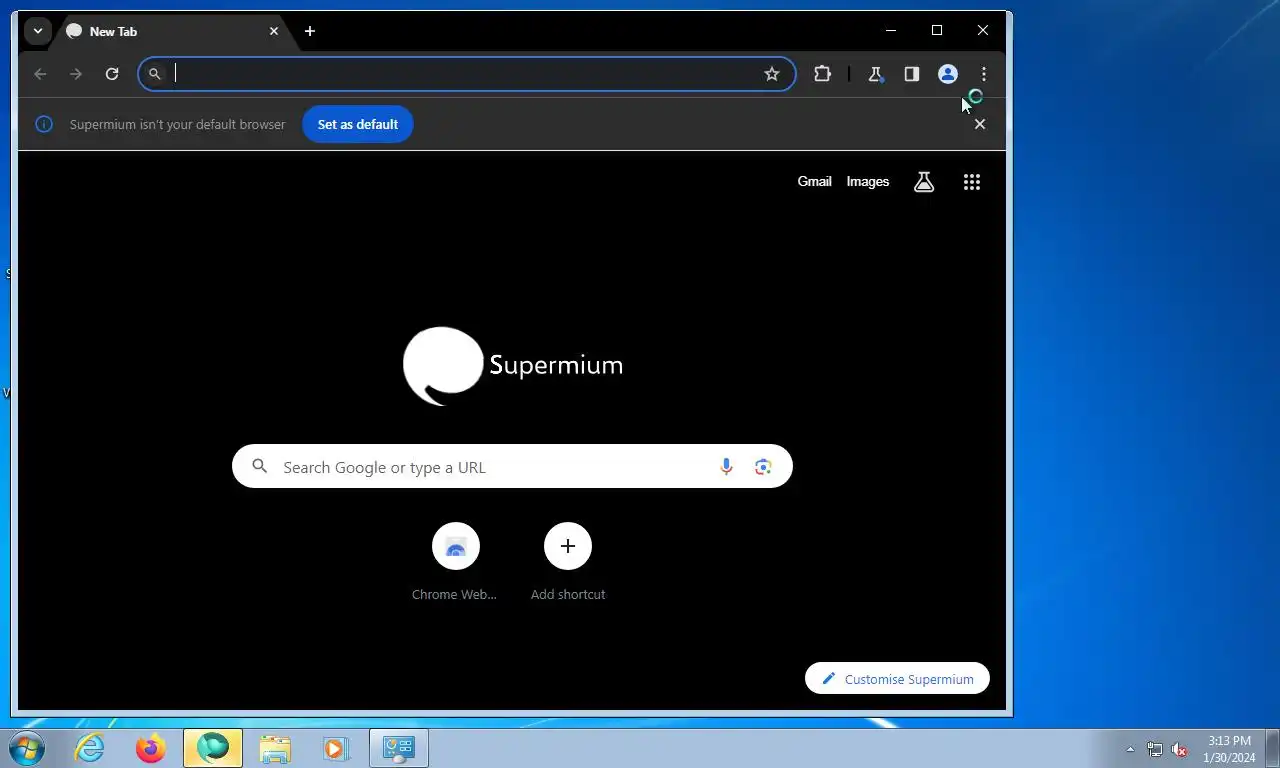Toggle the side panel icon
This screenshot has height=768, width=1280.
(911, 74)
